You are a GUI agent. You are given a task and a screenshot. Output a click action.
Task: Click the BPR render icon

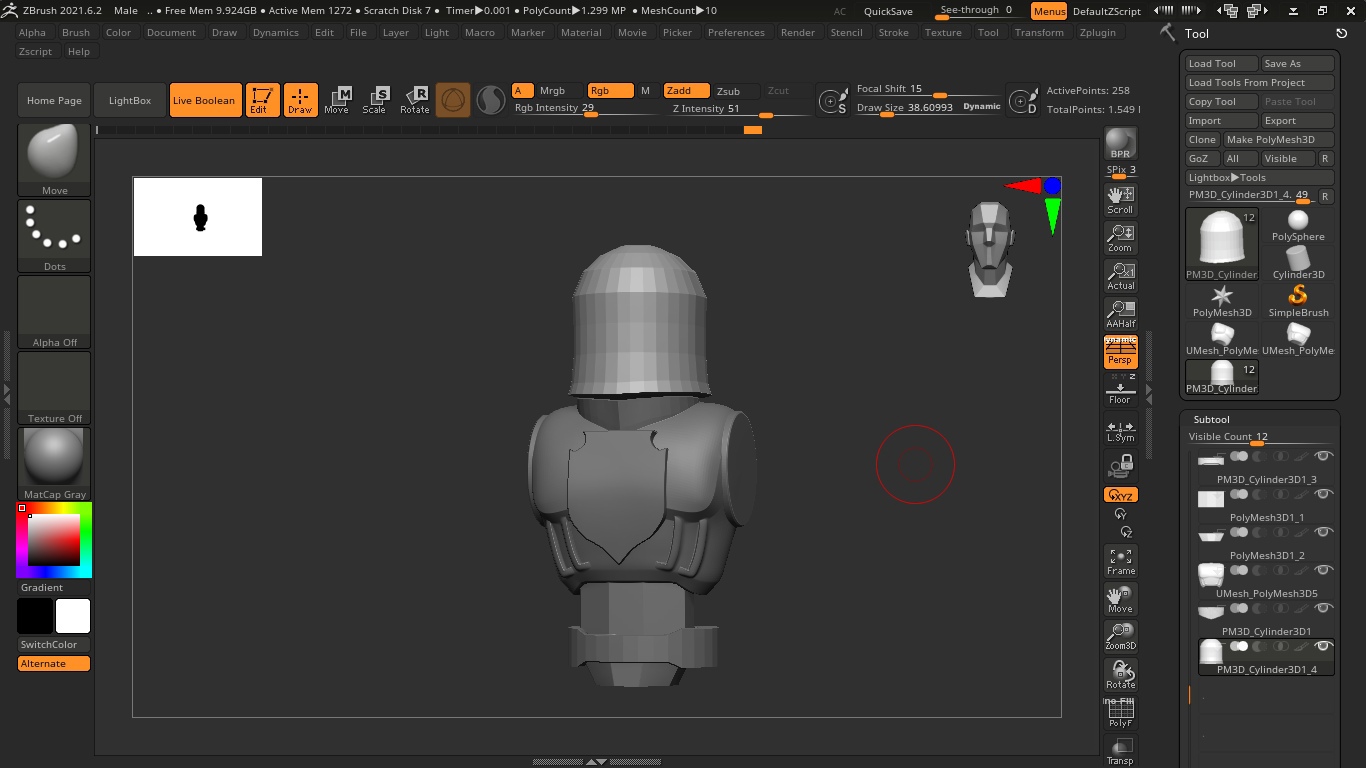pos(1120,143)
